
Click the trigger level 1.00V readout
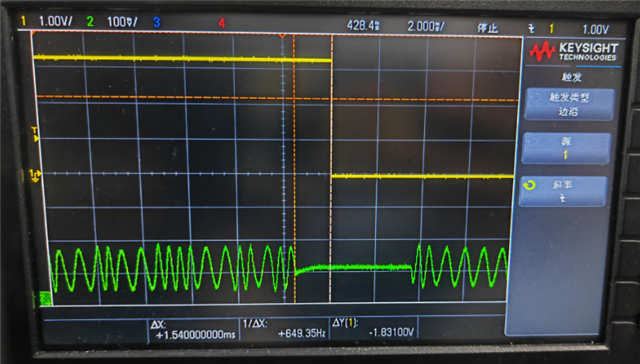[595, 29]
